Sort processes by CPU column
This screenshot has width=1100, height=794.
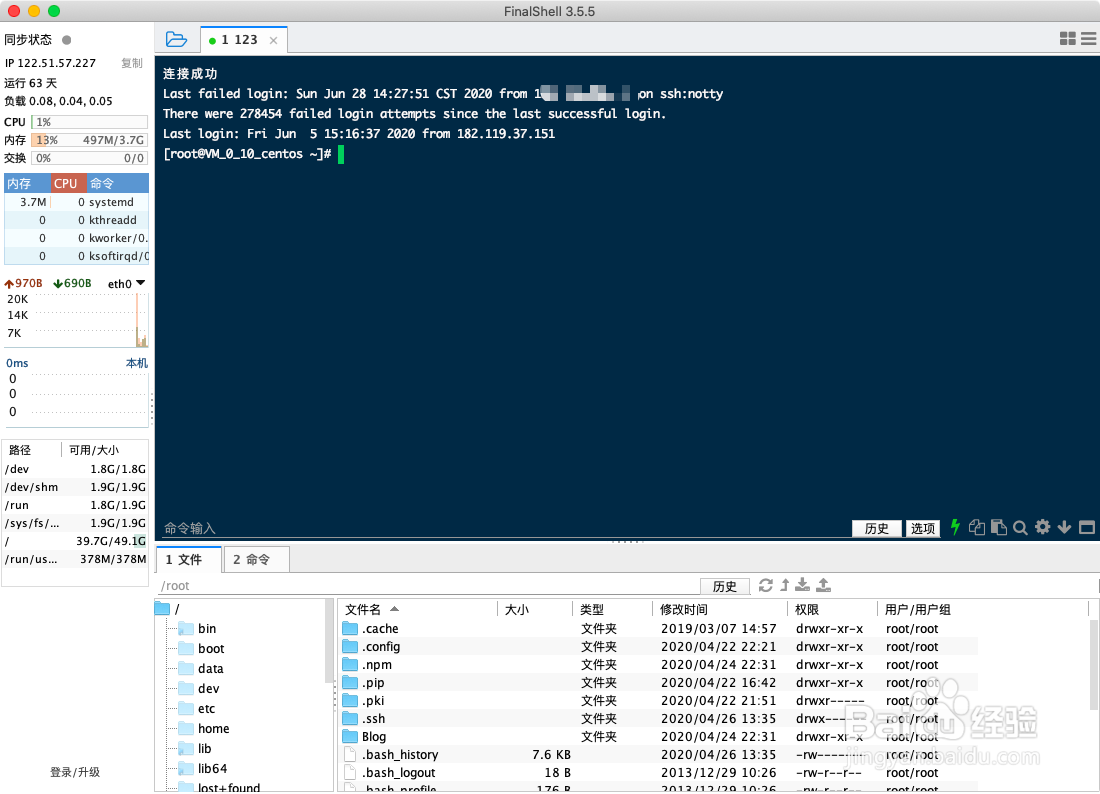coord(68,183)
